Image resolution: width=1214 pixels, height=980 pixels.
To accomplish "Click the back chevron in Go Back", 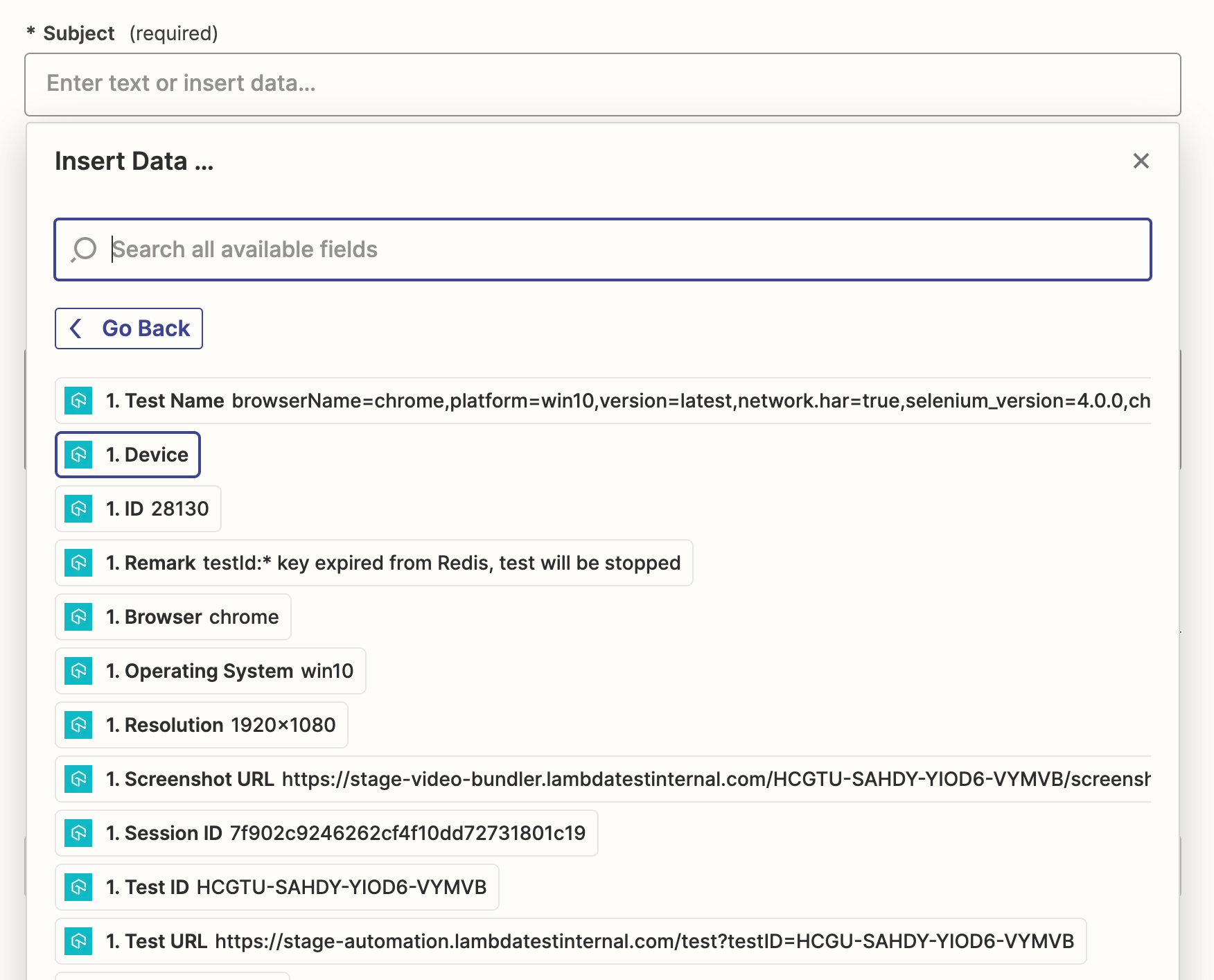I will [76, 329].
